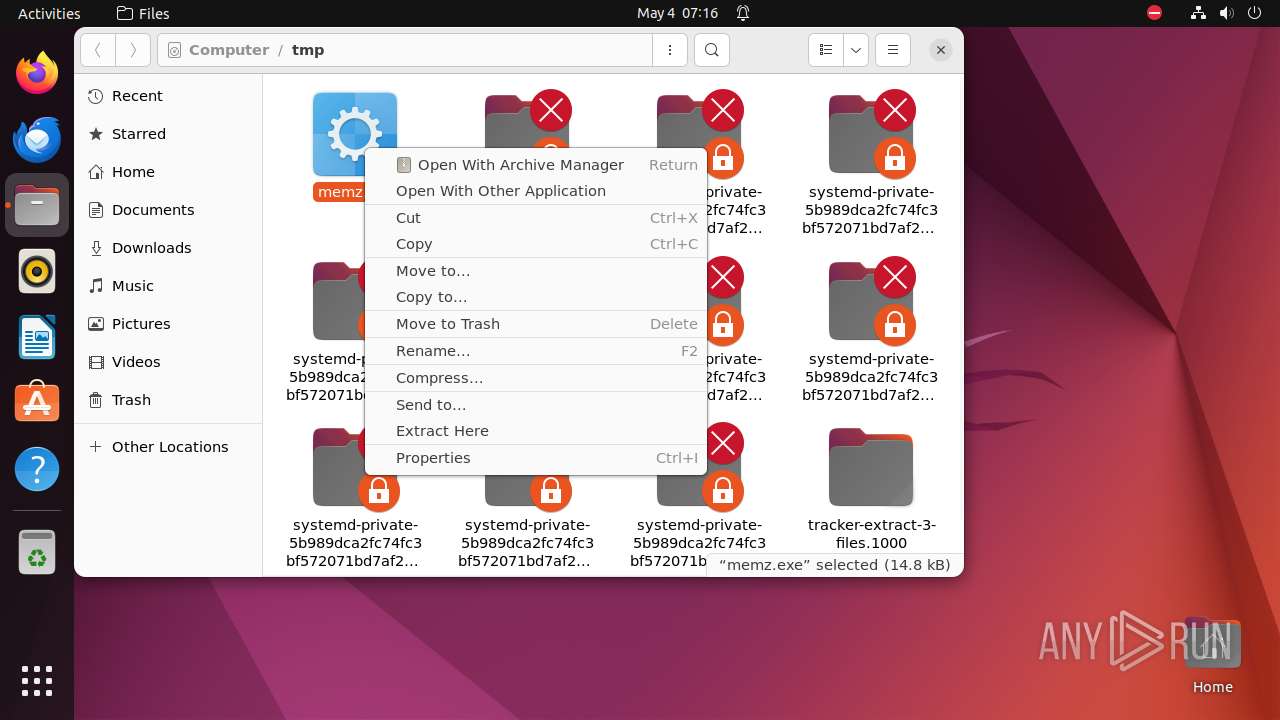1280x720 pixels.
Task: Open Ubuntu Software from the dock
Action: (x=37, y=403)
